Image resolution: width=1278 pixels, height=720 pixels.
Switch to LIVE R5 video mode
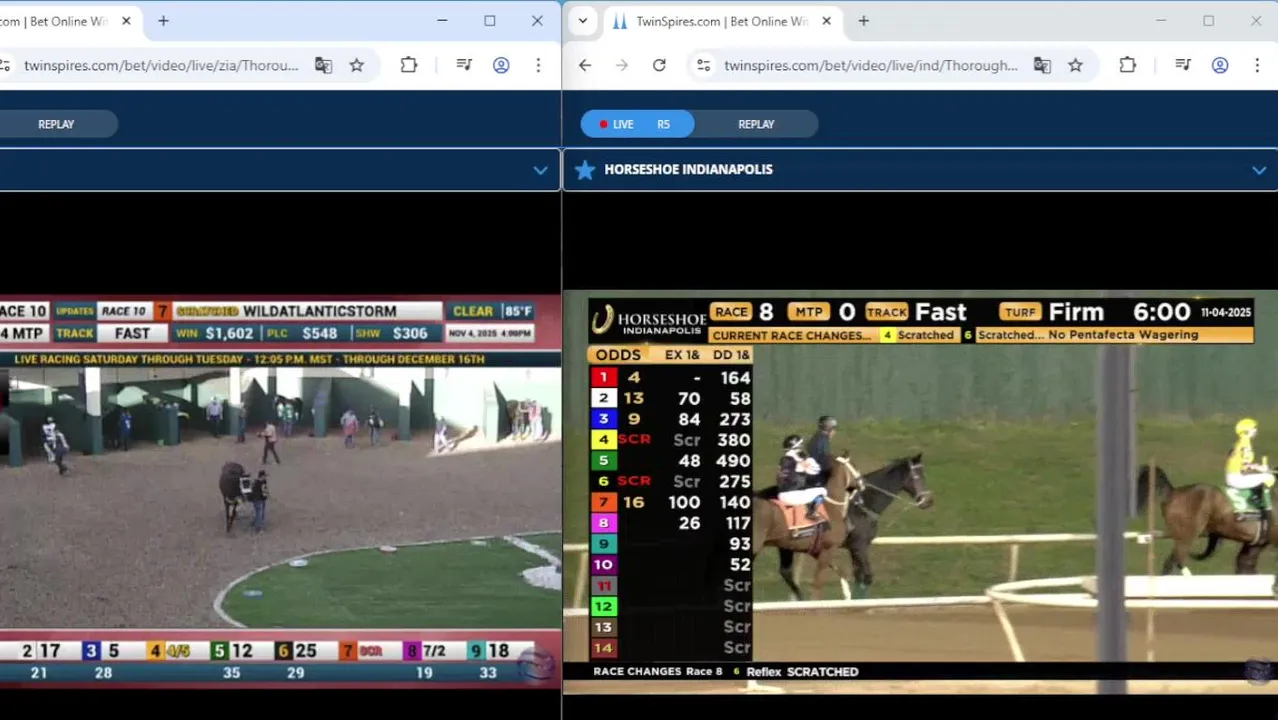tap(637, 124)
